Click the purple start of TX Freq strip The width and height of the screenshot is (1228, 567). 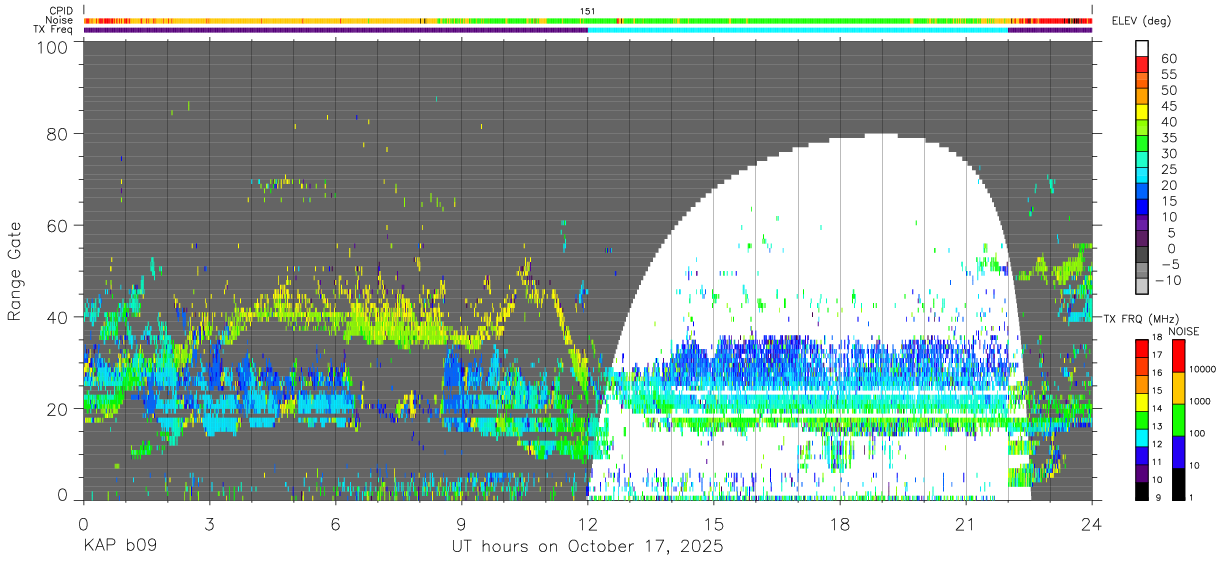[335, 30]
